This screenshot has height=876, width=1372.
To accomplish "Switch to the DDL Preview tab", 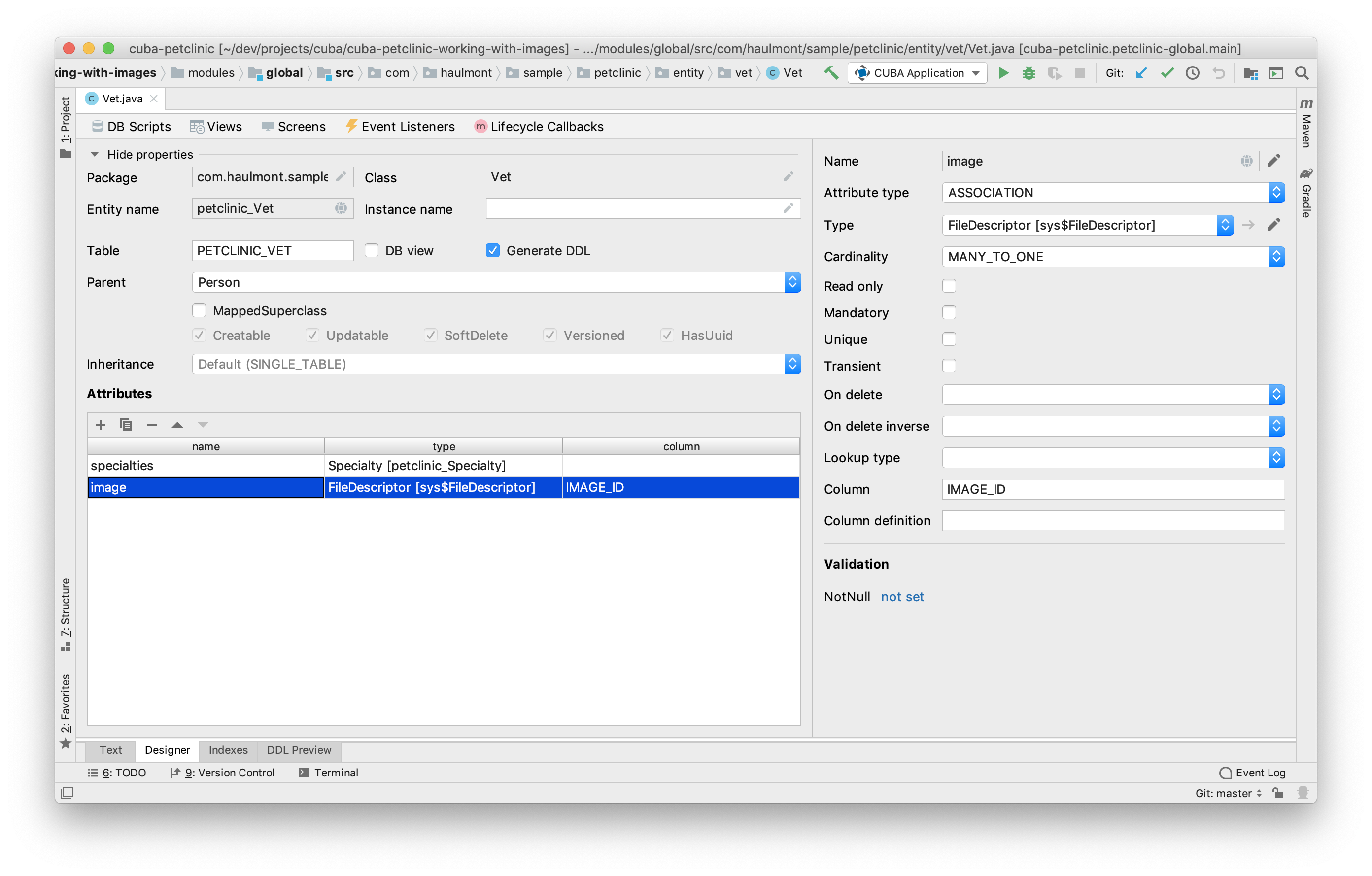I will coord(299,750).
